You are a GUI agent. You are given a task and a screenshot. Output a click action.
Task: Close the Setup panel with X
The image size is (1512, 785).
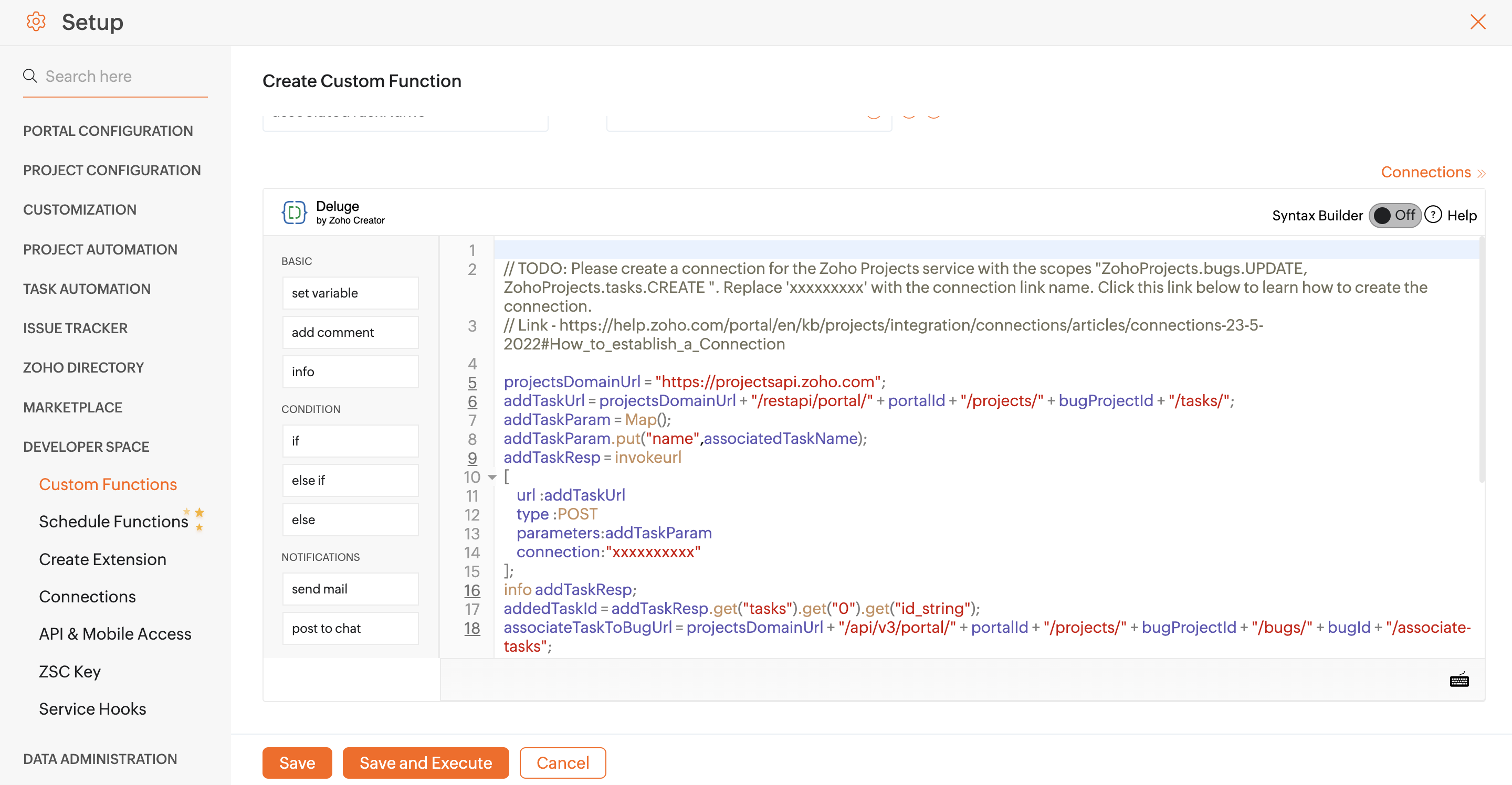coord(1477,22)
